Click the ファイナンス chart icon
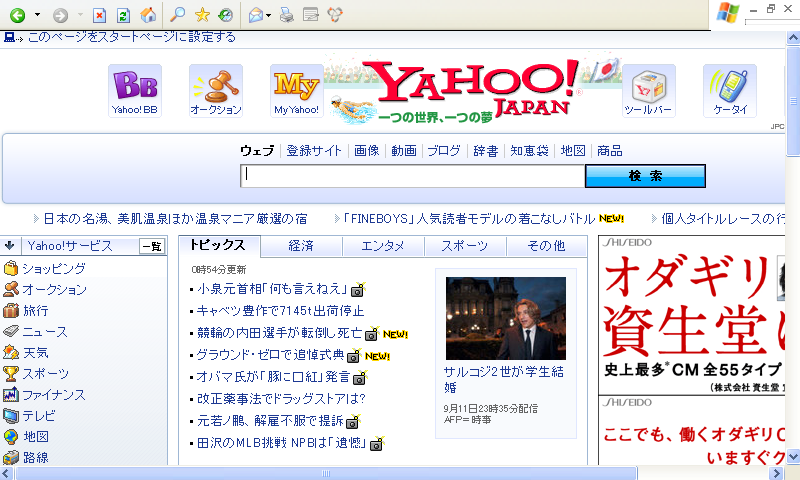 pyautogui.click(x=11, y=394)
